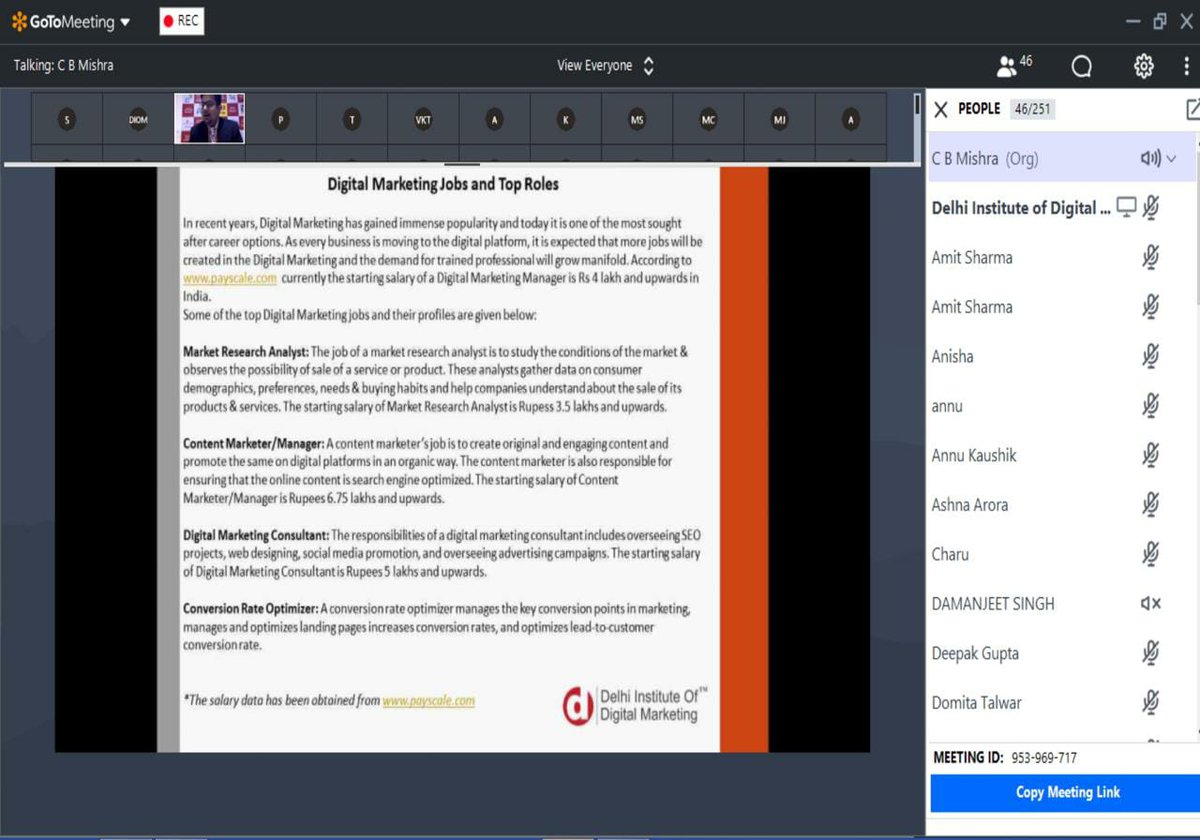The width and height of the screenshot is (1200, 840).
Task: Pop out the People panel
Action: click(1192, 109)
